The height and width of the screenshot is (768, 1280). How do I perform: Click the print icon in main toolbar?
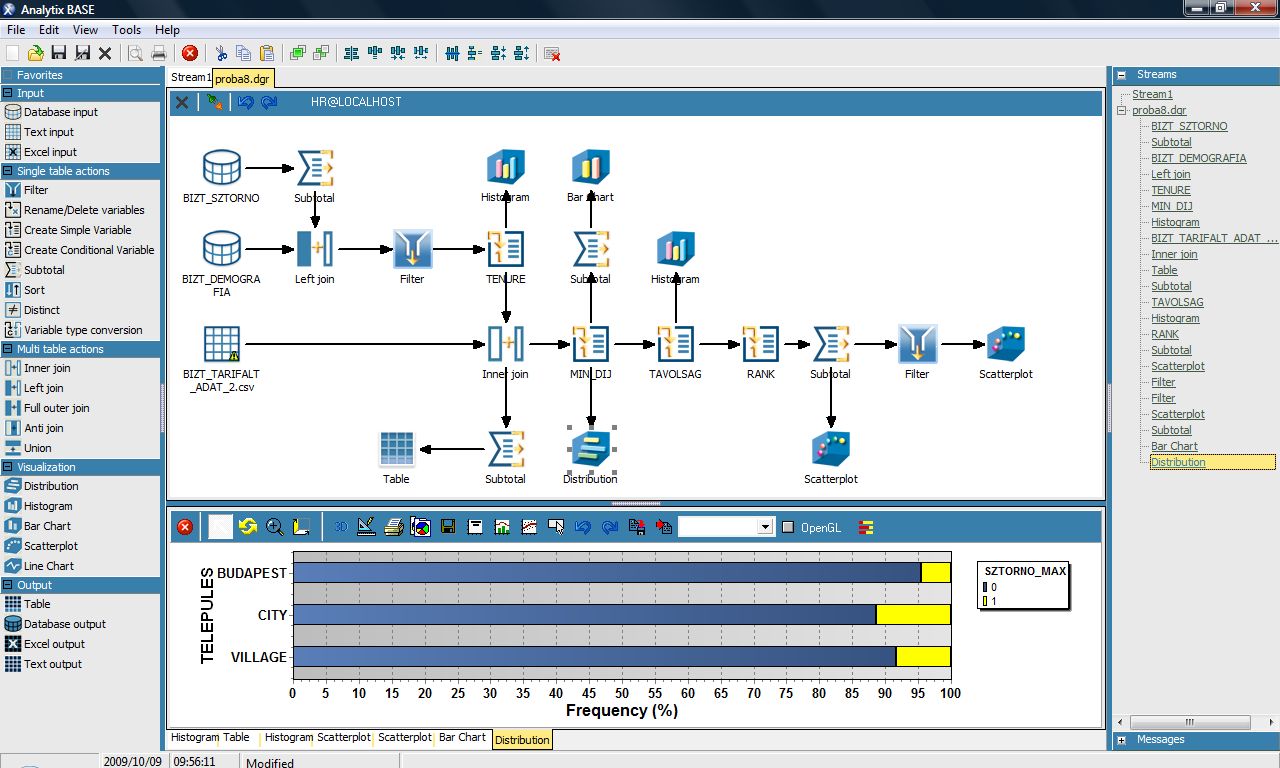(158, 53)
